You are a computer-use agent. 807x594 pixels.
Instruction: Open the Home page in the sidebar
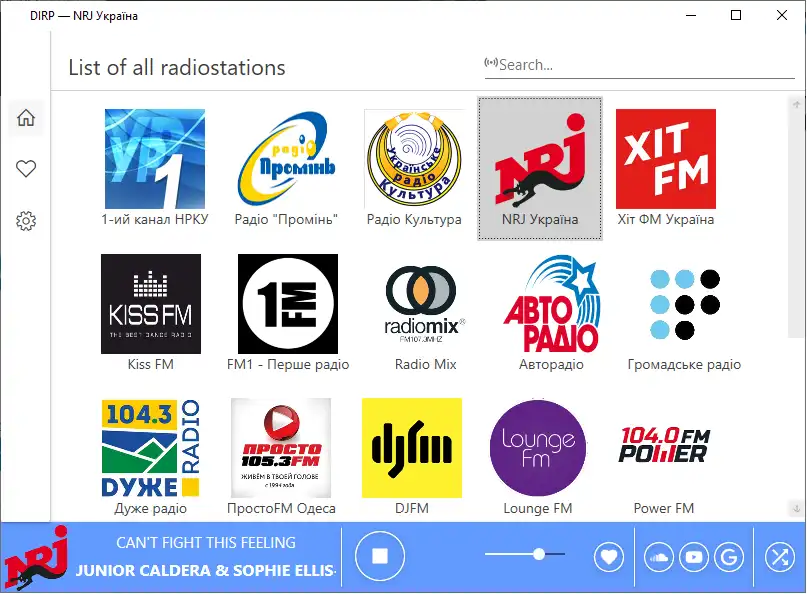[x=26, y=118]
